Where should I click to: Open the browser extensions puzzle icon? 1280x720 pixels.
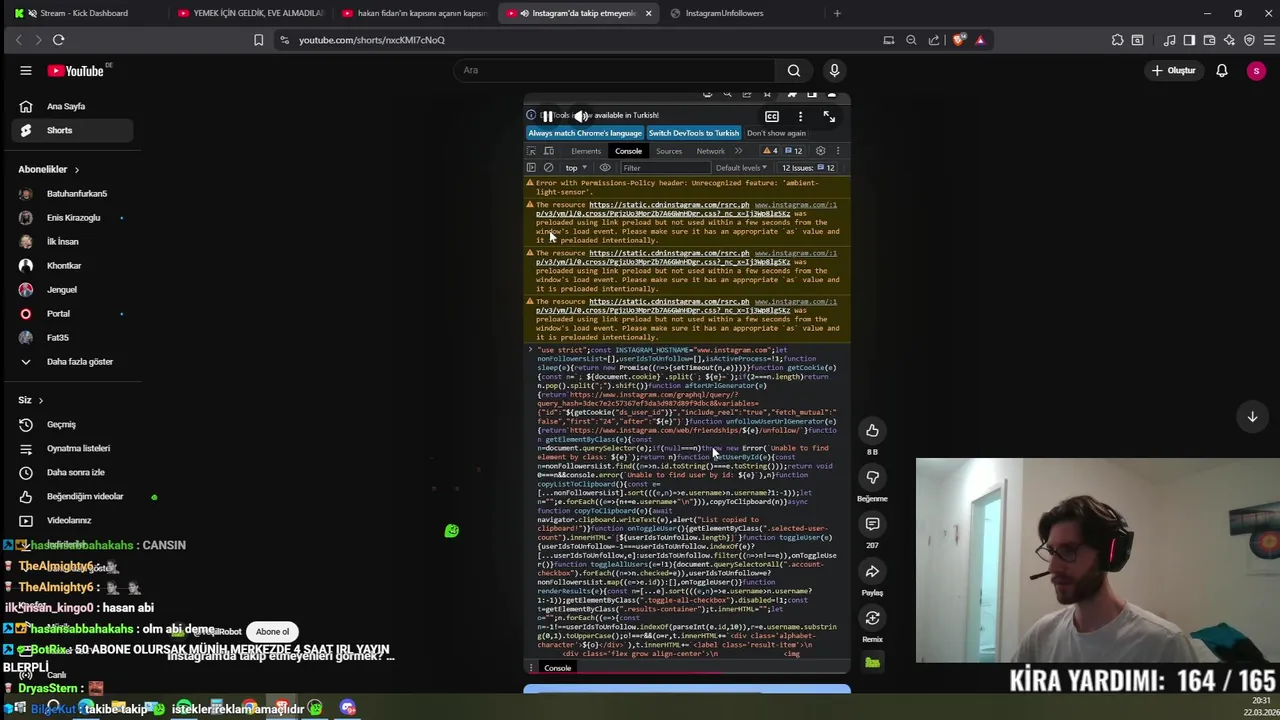(1117, 40)
